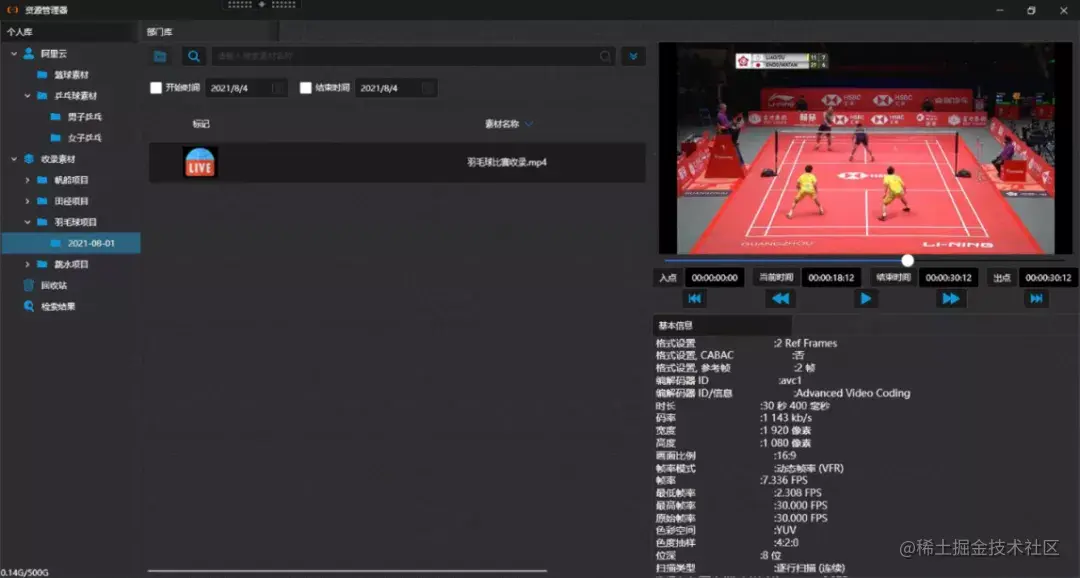Select the 篮球素材 folder
Image resolution: width=1080 pixels, height=578 pixels.
pyautogui.click(x=72, y=74)
